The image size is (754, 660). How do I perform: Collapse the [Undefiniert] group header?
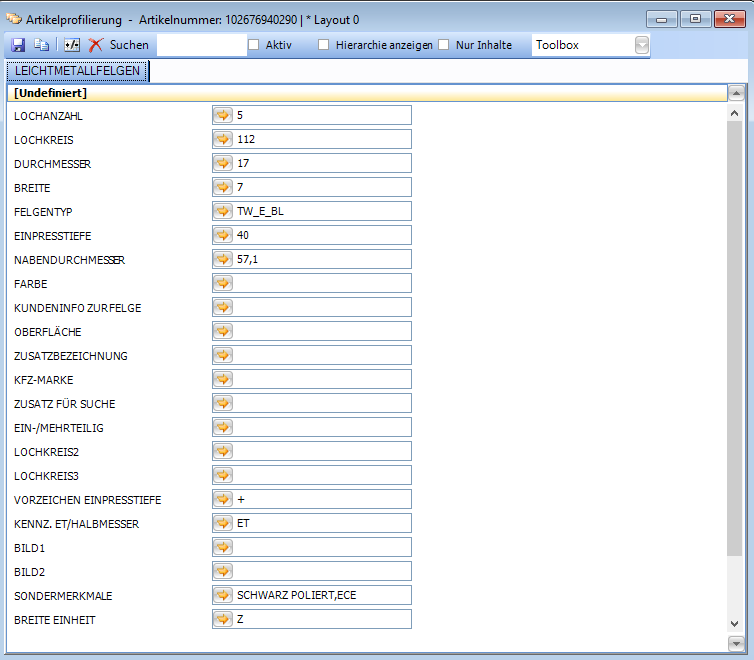(50, 93)
